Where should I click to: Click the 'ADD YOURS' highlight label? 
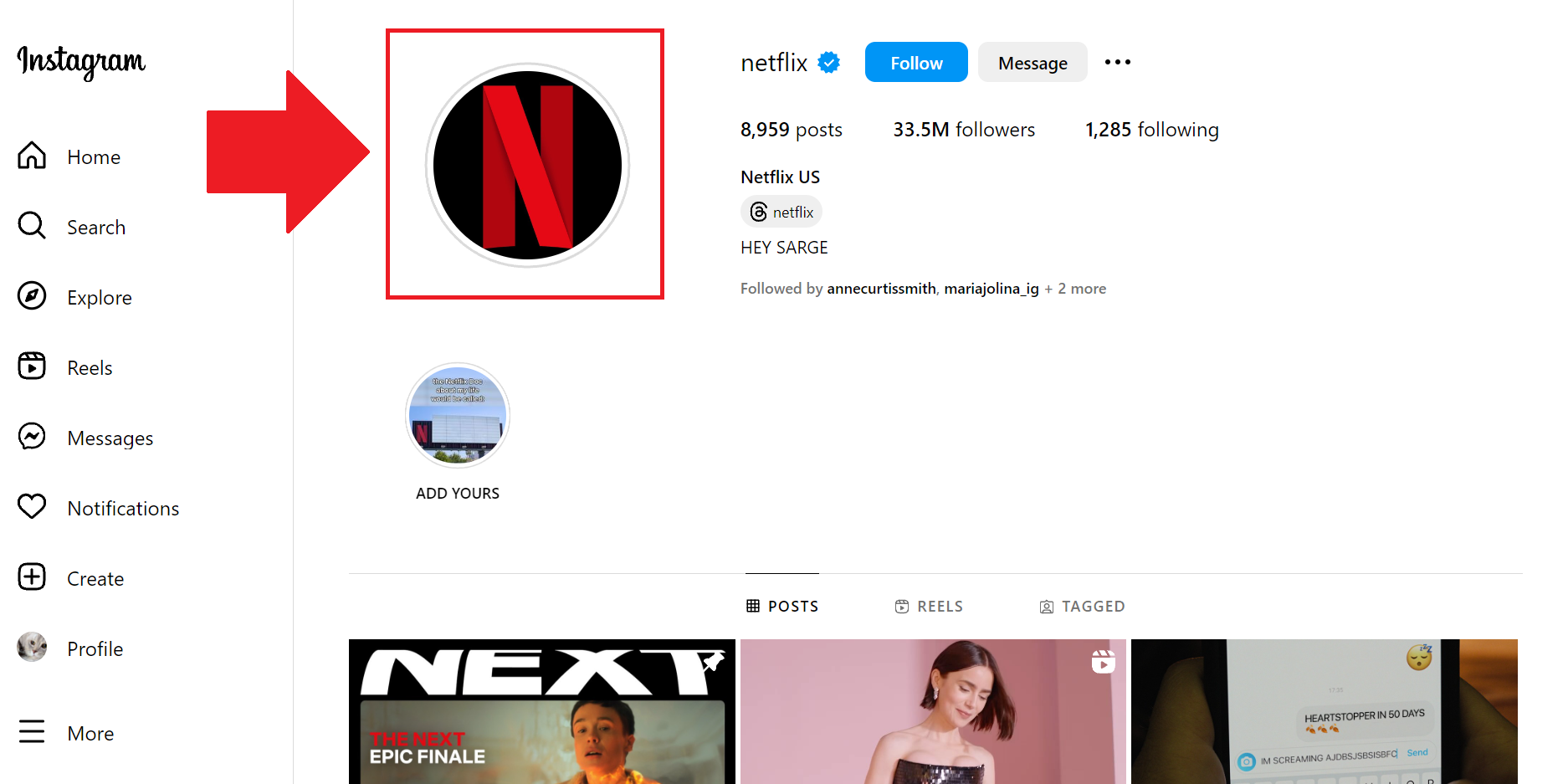458,494
